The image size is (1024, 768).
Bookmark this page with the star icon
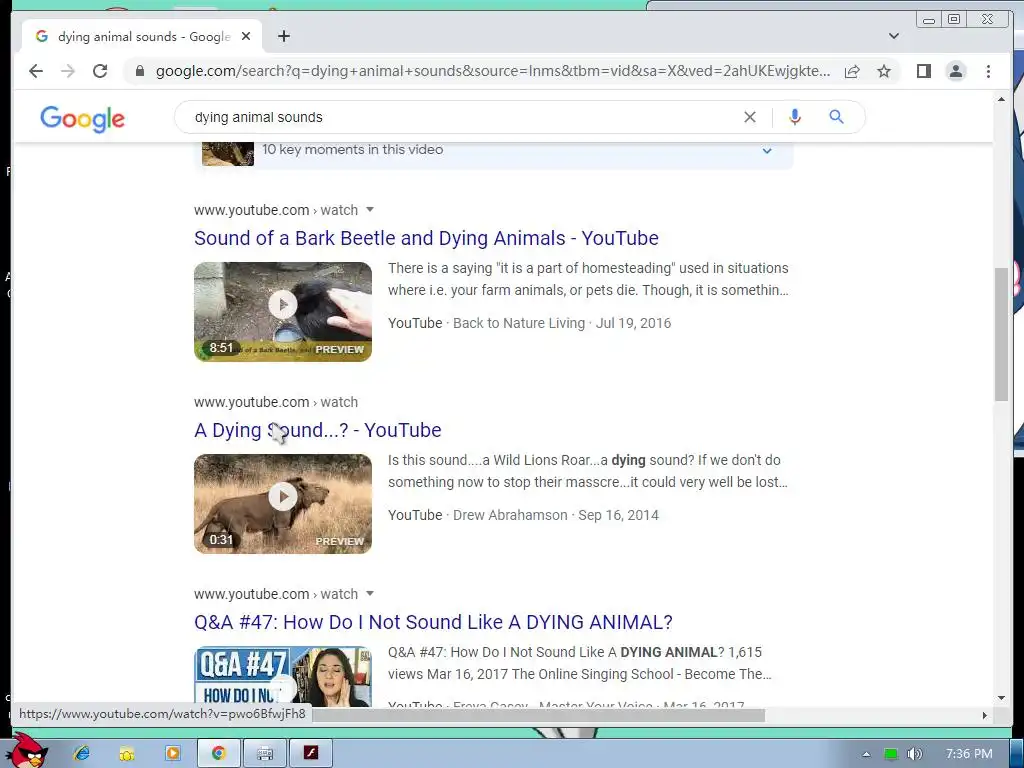tap(884, 71)
